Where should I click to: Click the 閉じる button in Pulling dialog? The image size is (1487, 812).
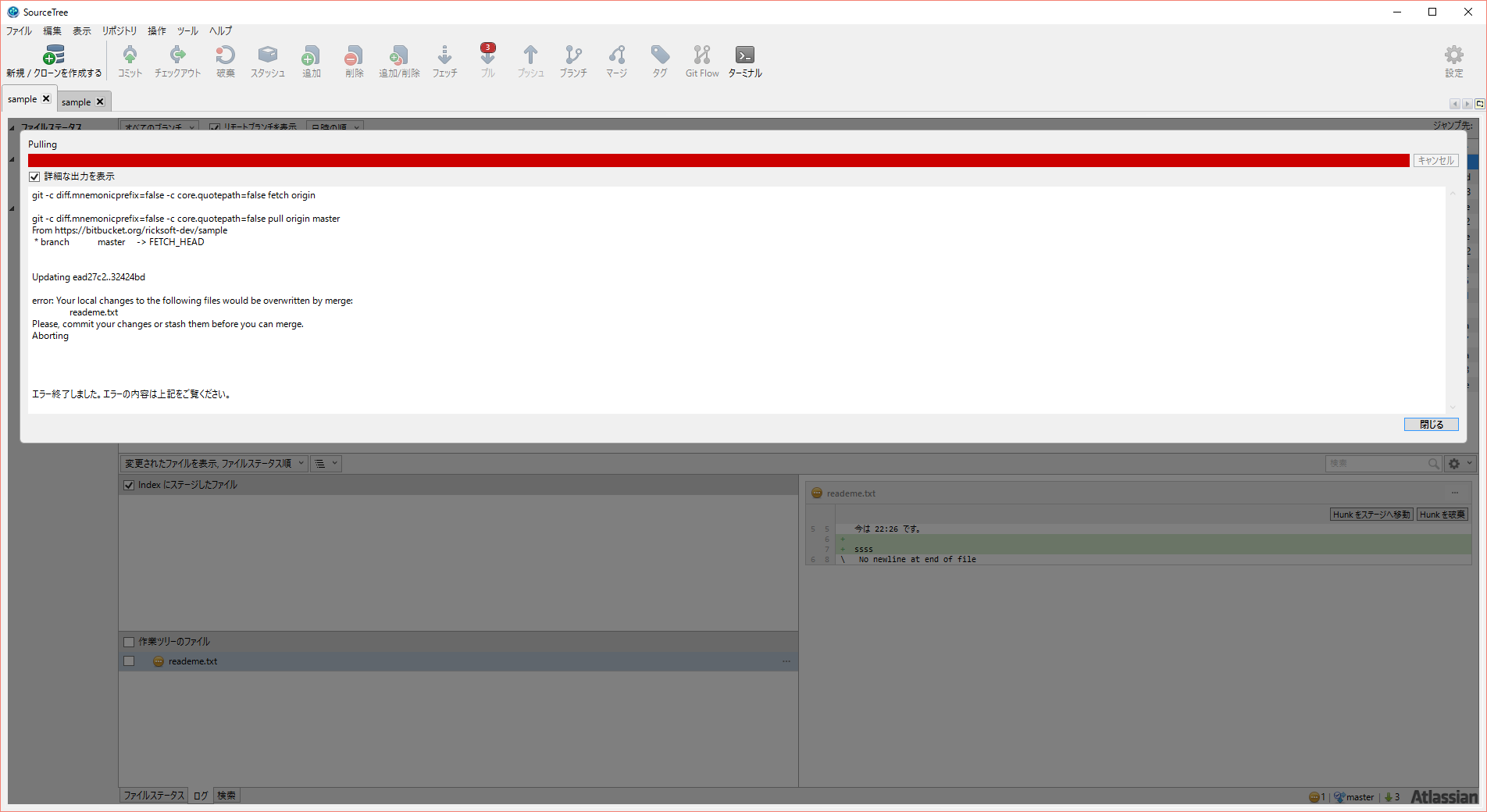(x=1431, y=425)
